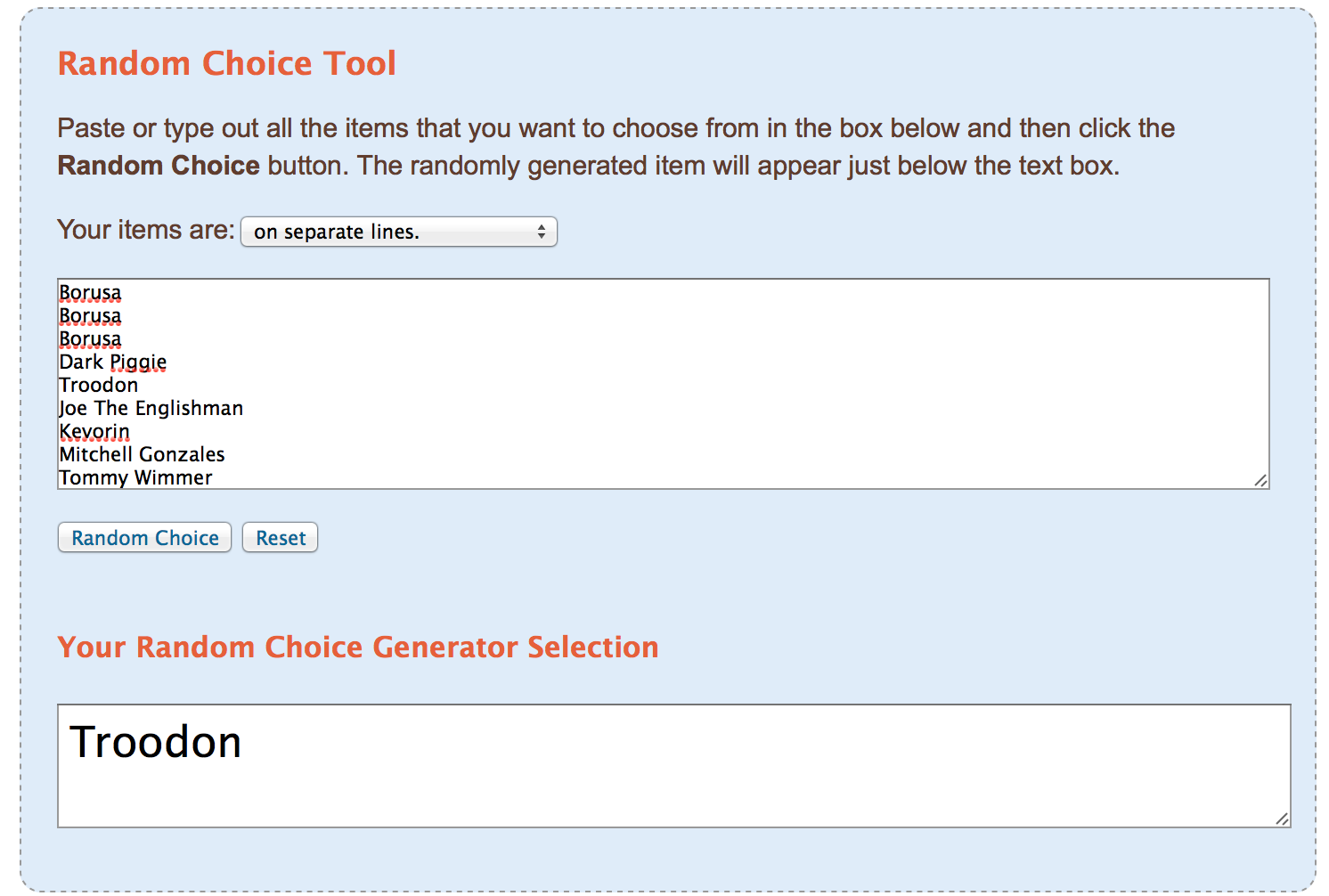Click the Random Choice button
This screenshot has width=1329, height=896.
144,538
